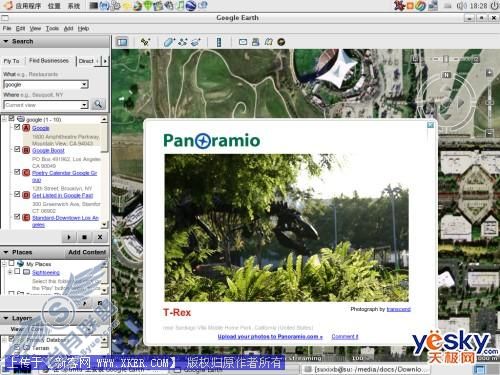Close the Panoramio balloon popup
The image size is (500, 375).
(431, 125)
